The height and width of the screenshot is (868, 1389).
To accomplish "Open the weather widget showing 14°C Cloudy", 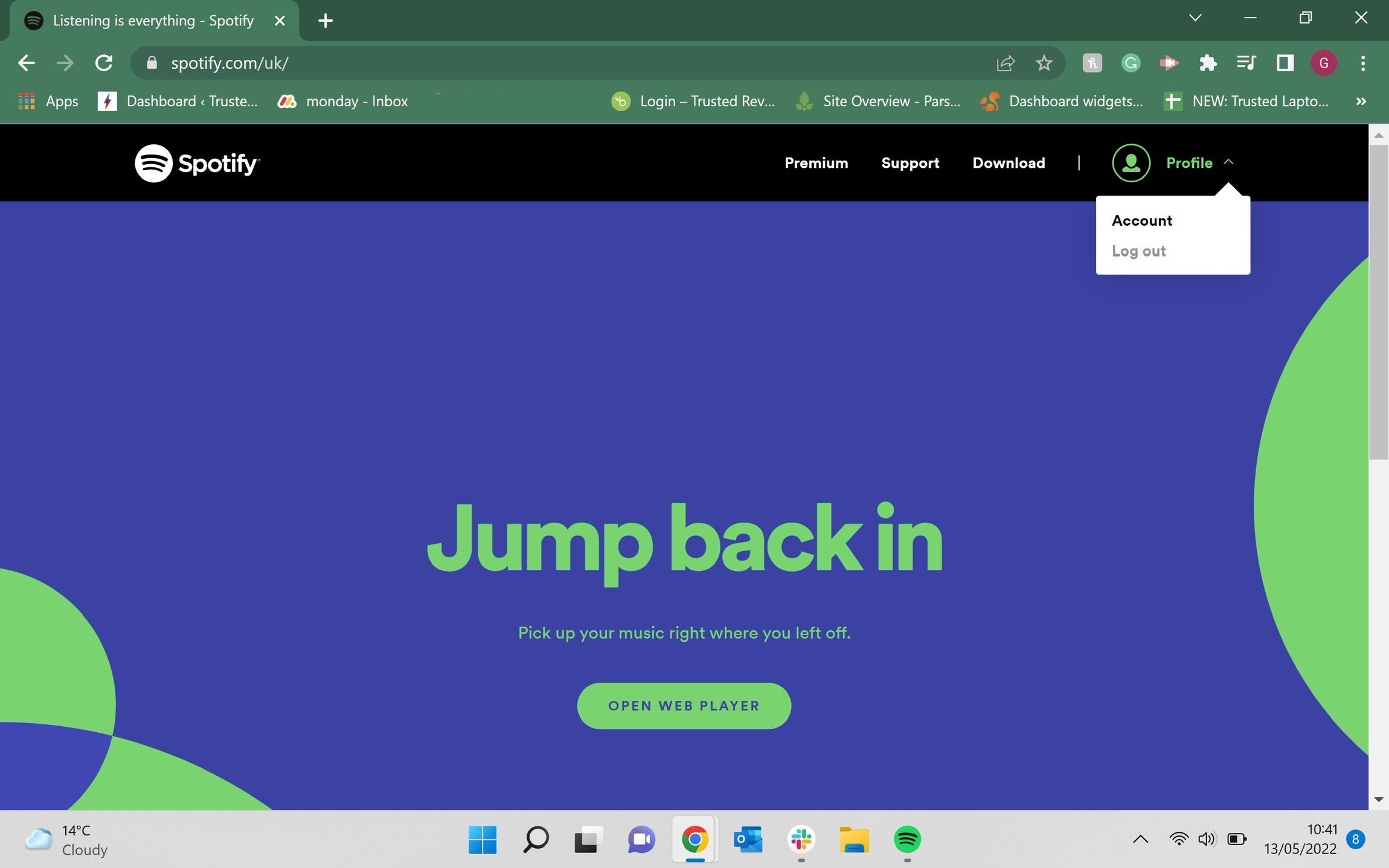I will (66, 840).
